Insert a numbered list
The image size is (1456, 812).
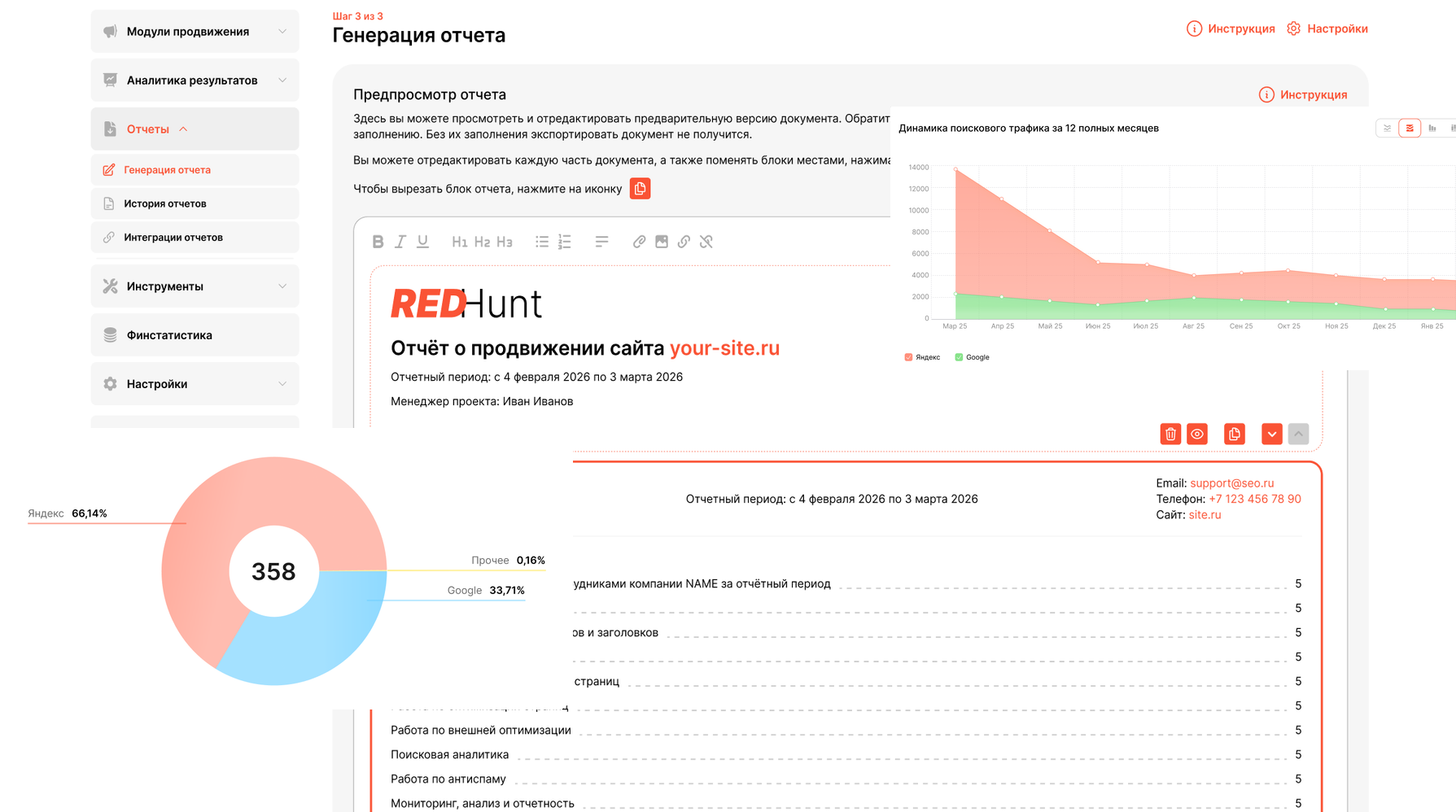(565, 242)
